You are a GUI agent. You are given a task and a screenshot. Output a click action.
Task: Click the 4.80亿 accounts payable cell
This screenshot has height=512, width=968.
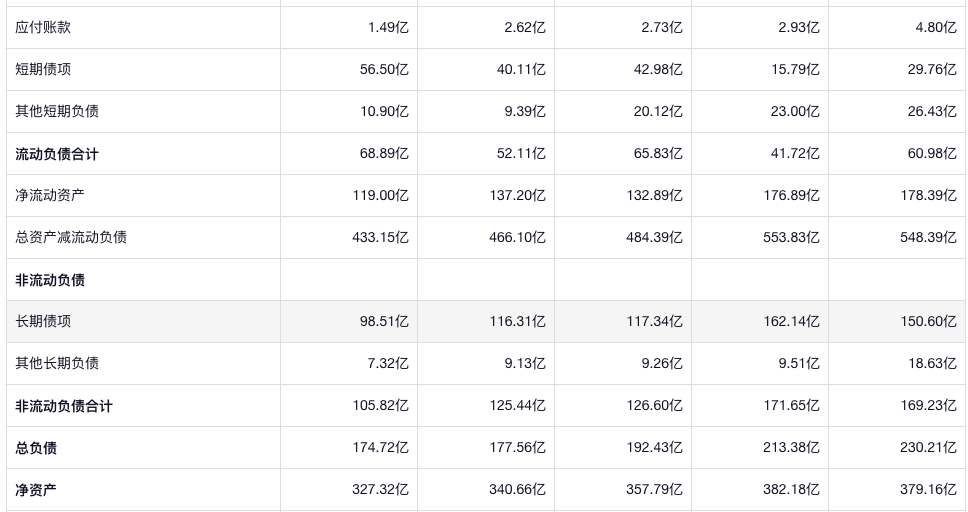tap(936, 28)
